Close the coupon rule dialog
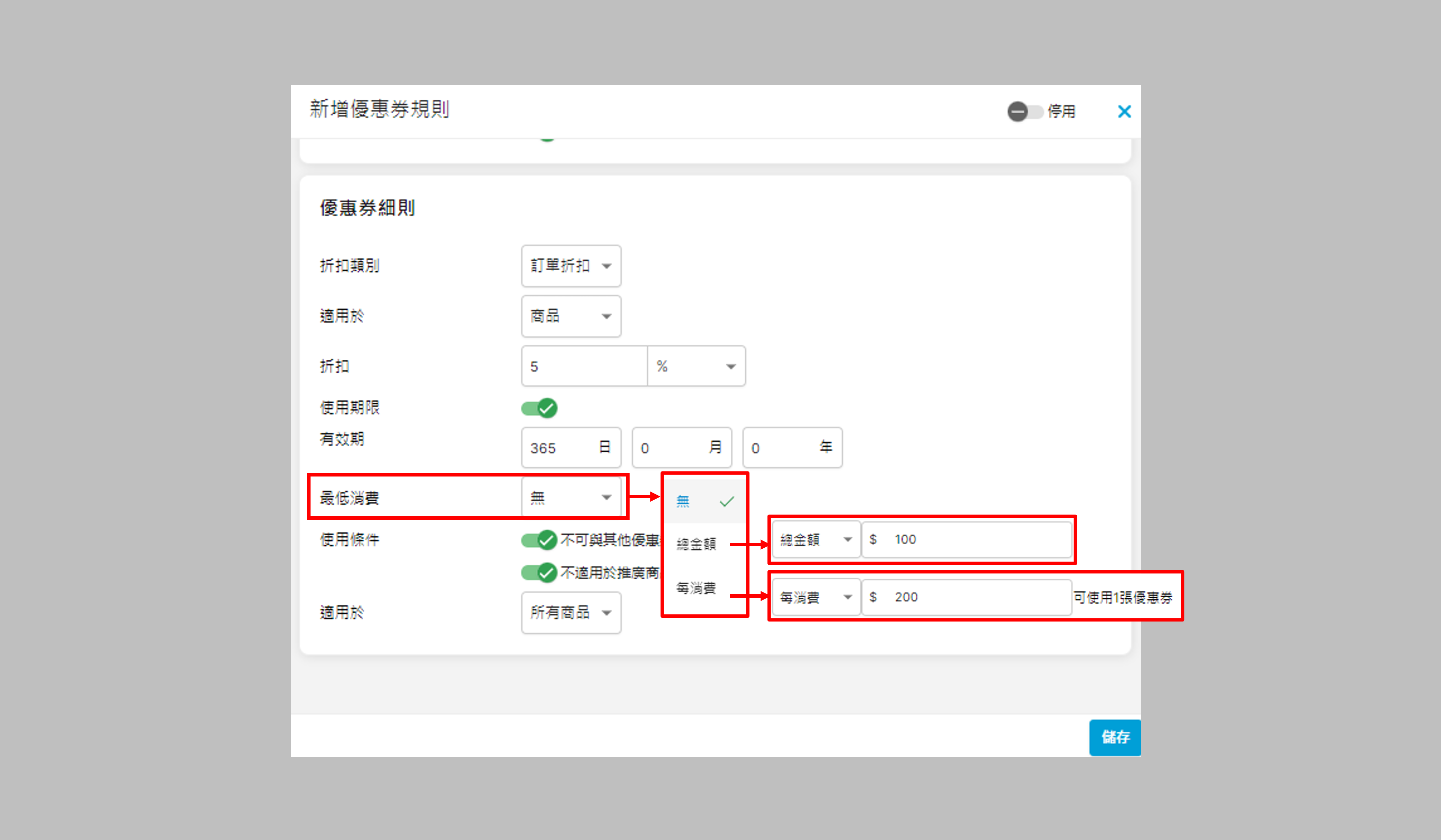 [1124, 111]
